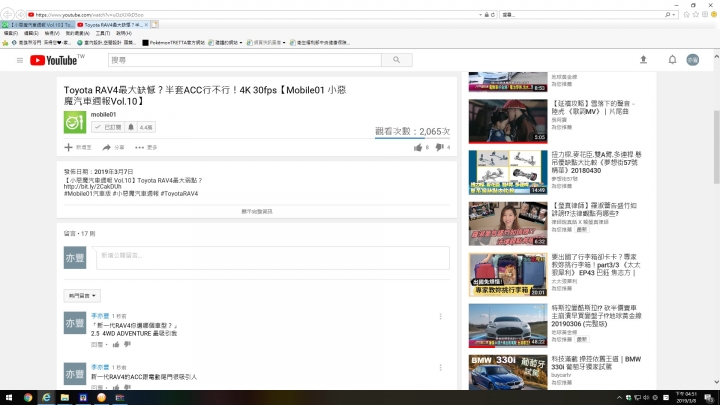The height and width of the screenshot is (405, 720).
Task: Open the suspension comparison video thumbnail
Action: [x=508, y=172]
